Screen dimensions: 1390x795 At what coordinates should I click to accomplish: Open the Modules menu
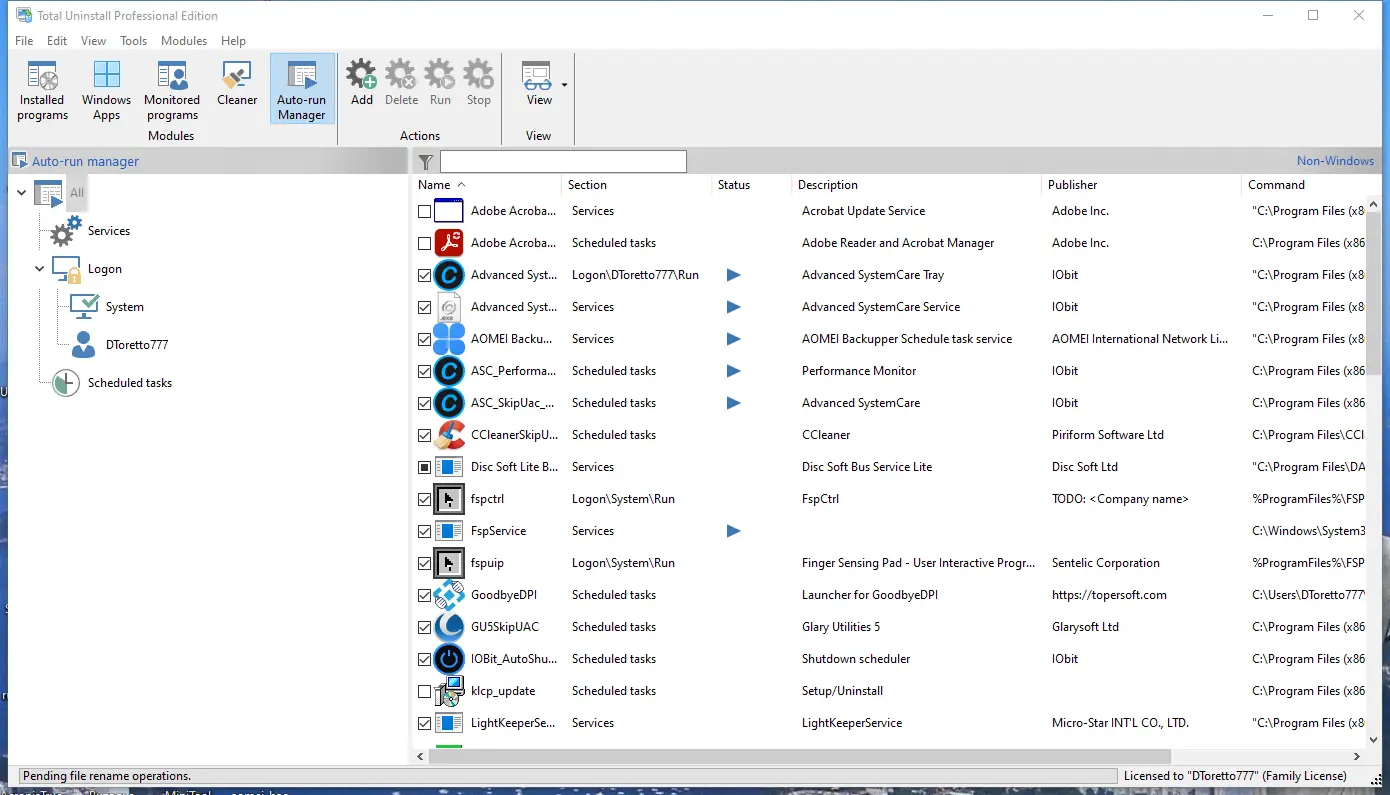tap(184, 41)
